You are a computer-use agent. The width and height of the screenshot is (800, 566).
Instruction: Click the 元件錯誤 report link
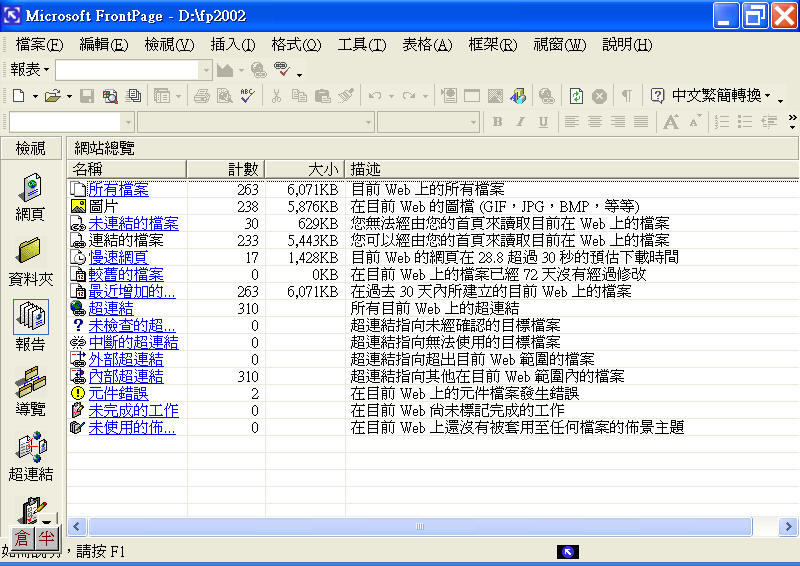(118, 393)
